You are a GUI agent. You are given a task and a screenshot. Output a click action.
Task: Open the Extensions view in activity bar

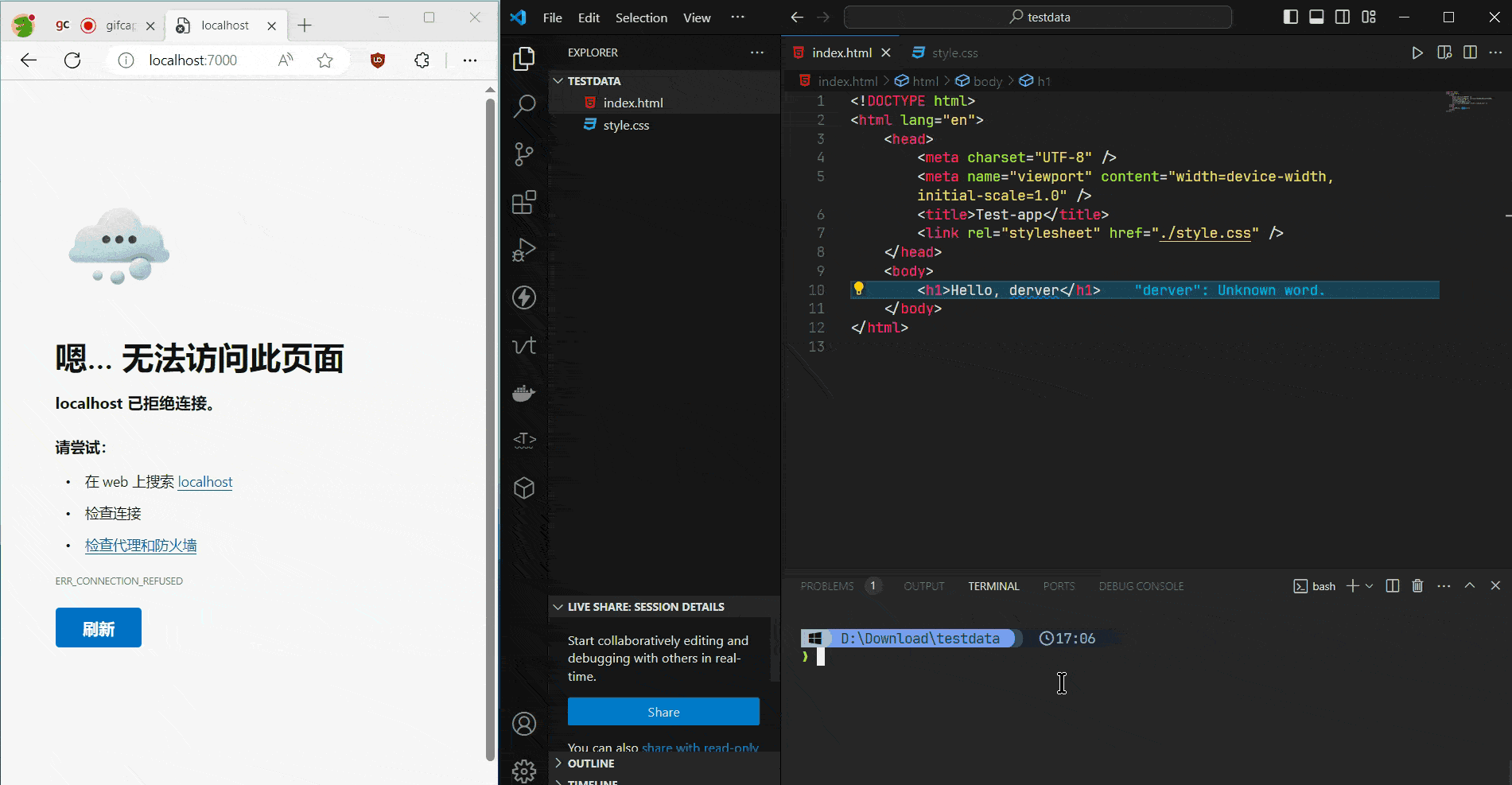coord(524,202)
